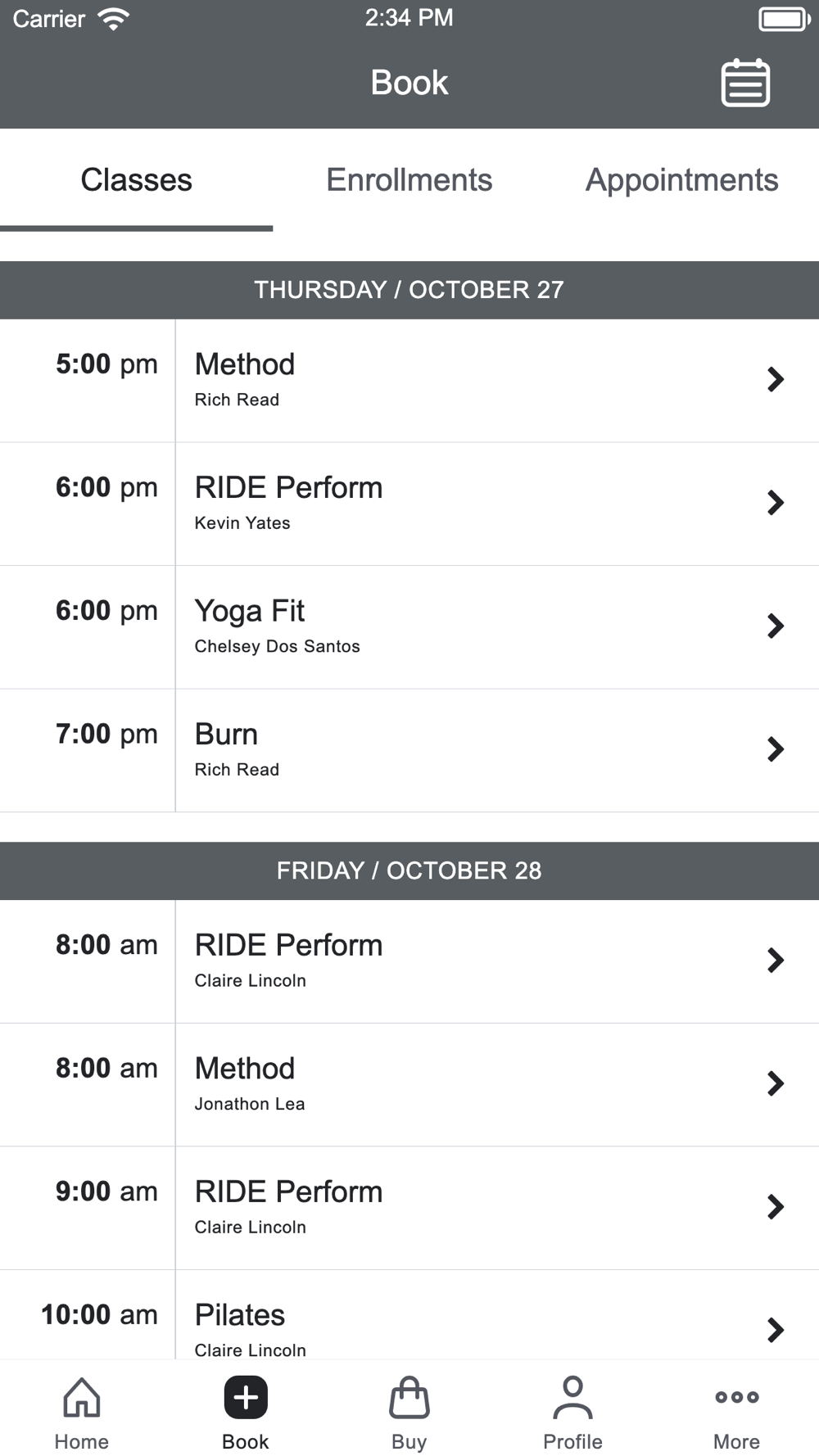Image resolution: width=819 pixels, height=1456 pixels.
Task: Tap the Friday October 28 date header
Action: point(409,870)
